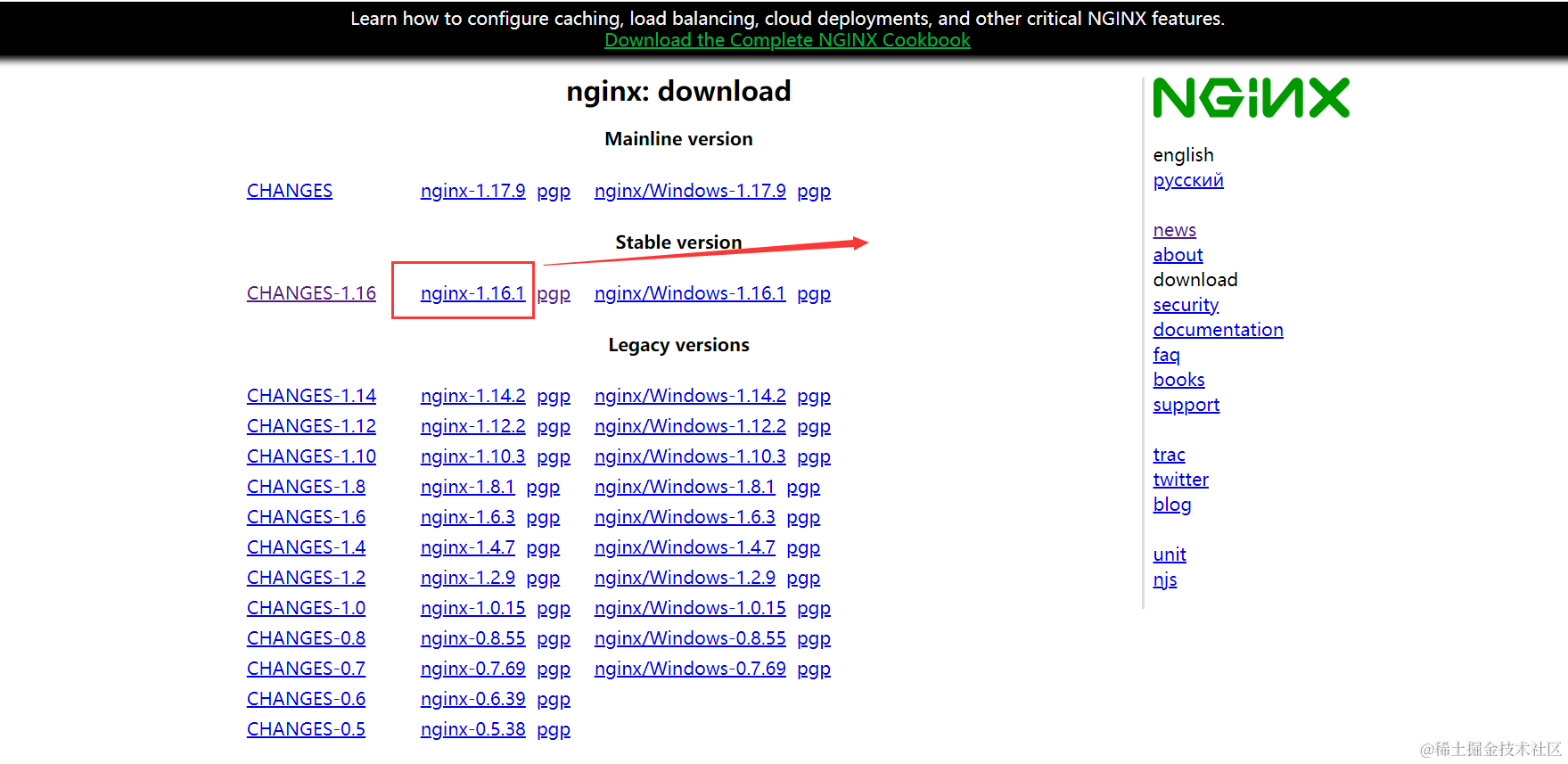This screenshot has height=764, width=1568.
Task: Open the mainline CHANGES link
Action: [x=290, y=191]
